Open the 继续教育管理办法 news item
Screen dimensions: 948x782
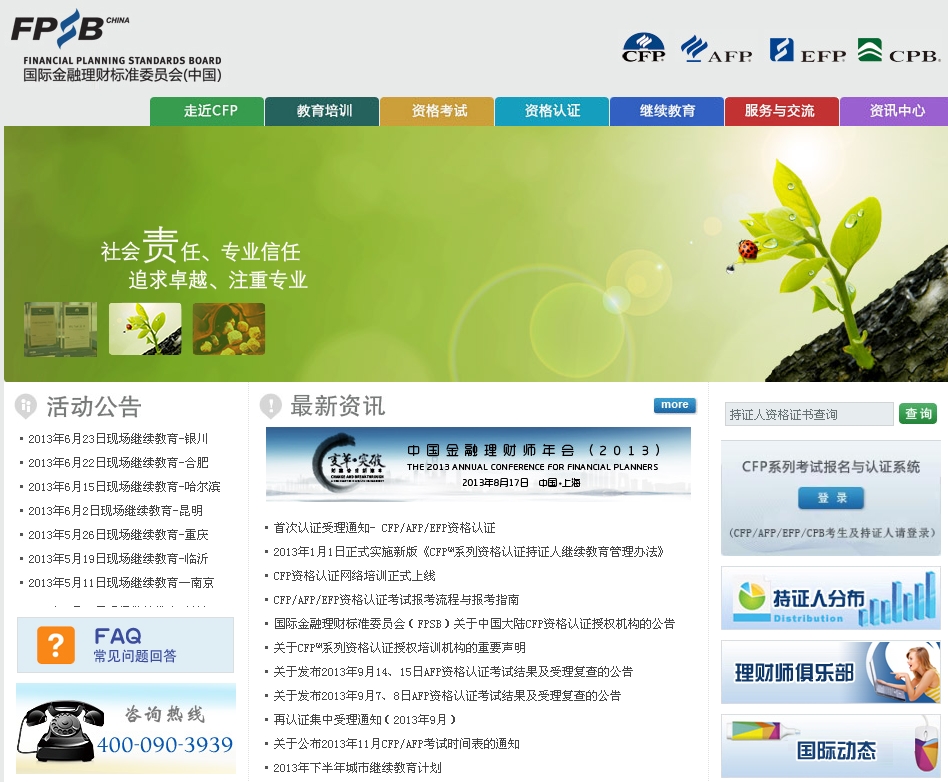tap(469, 552)
